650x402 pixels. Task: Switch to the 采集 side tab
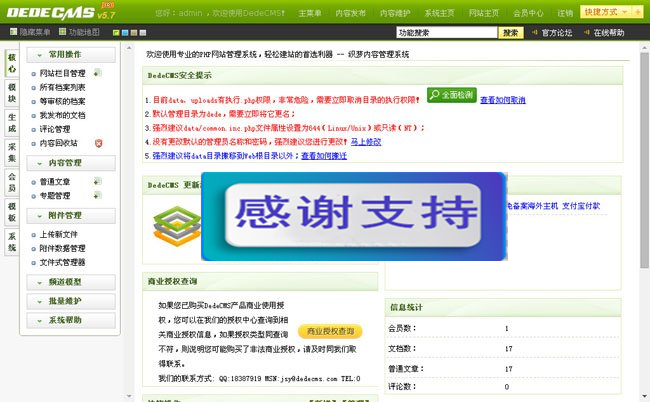click(12, 153)
